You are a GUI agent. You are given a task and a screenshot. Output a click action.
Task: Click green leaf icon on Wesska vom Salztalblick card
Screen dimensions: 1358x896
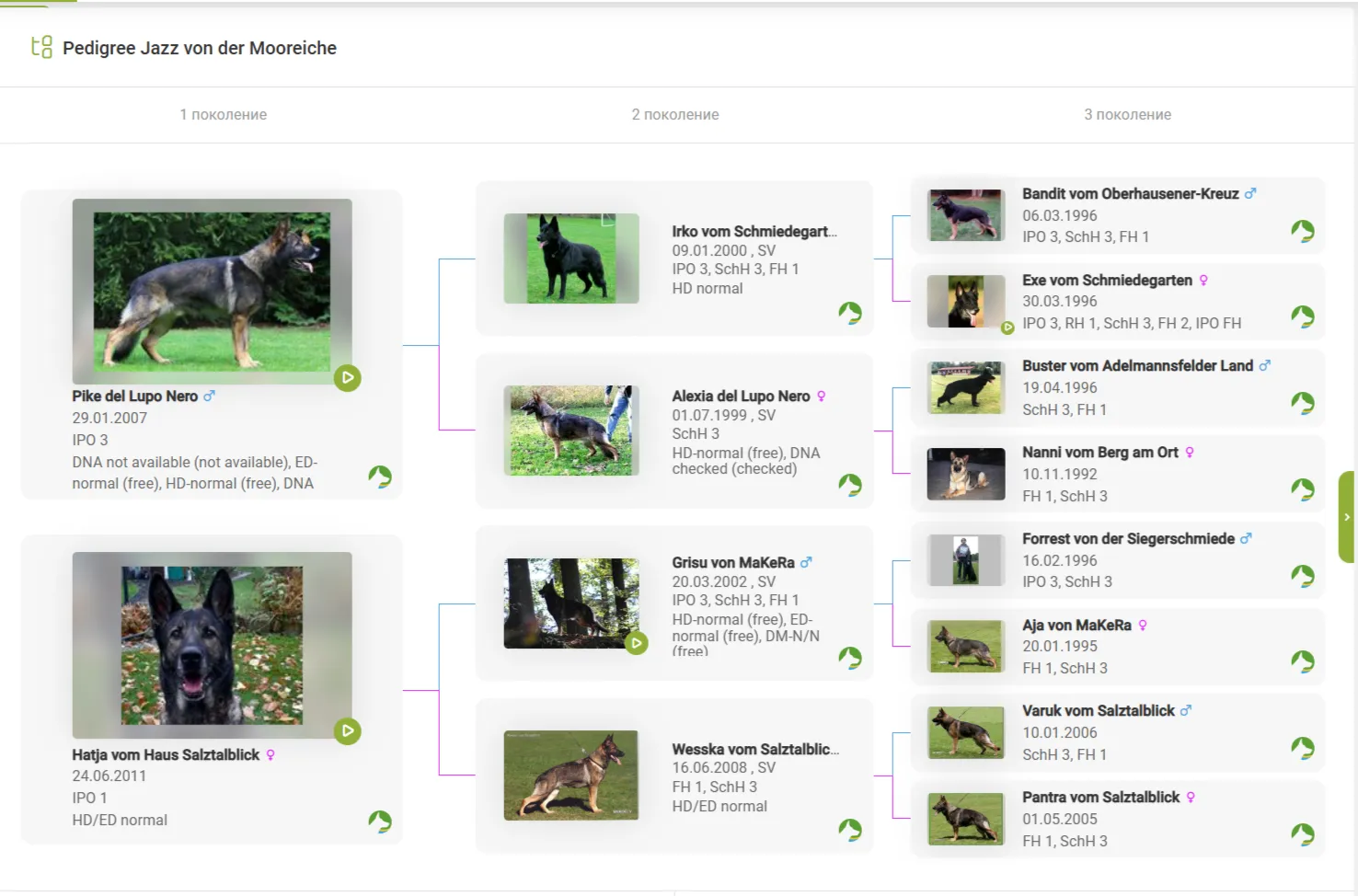coord(850,830)
